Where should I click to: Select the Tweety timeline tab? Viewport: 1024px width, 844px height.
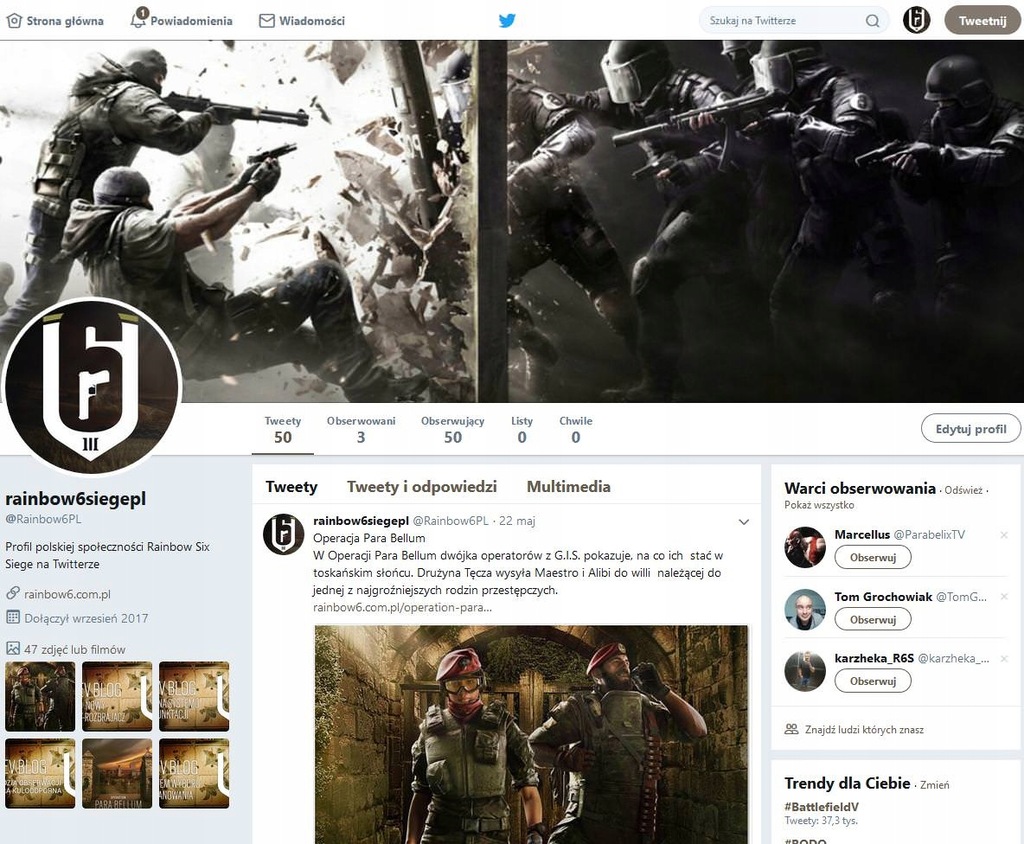point(291,487)
